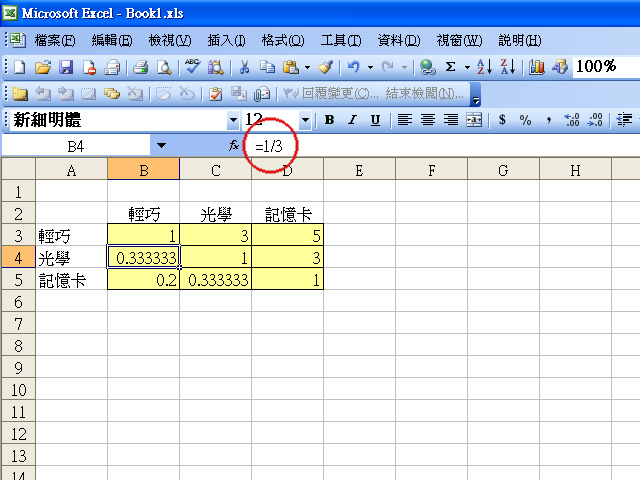The image size is (640, 480).
Task: Apply comma style
Action: (549, 120)
